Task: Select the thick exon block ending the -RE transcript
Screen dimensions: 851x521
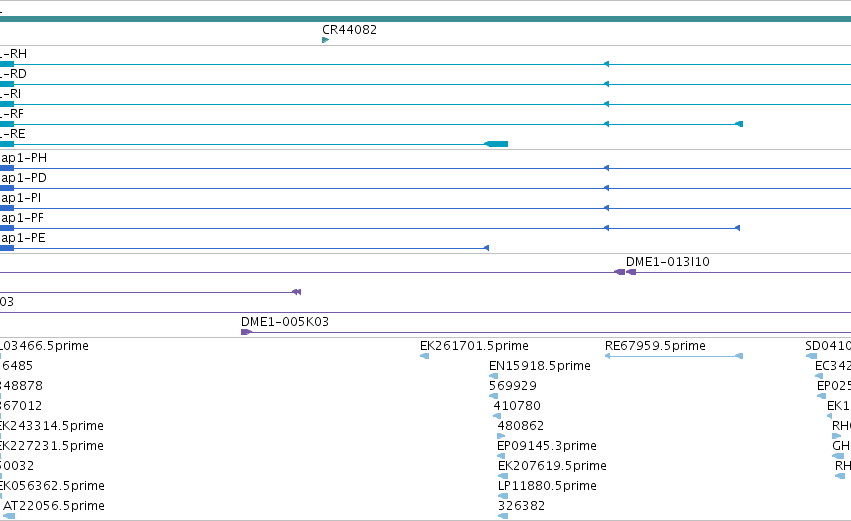Action: 496,144
